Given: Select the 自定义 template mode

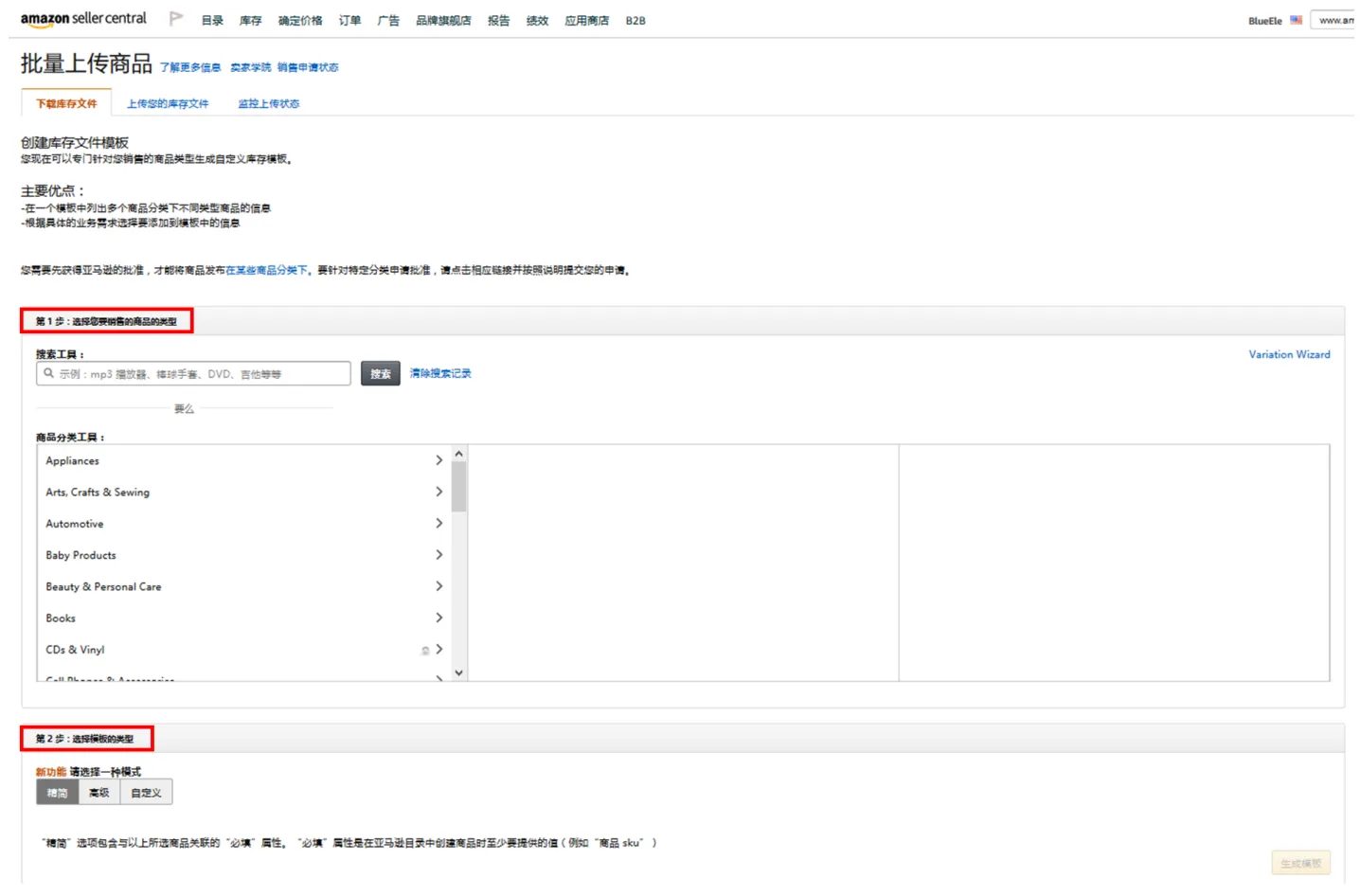Looking at the screenshot, I should [x=146, y=793].
